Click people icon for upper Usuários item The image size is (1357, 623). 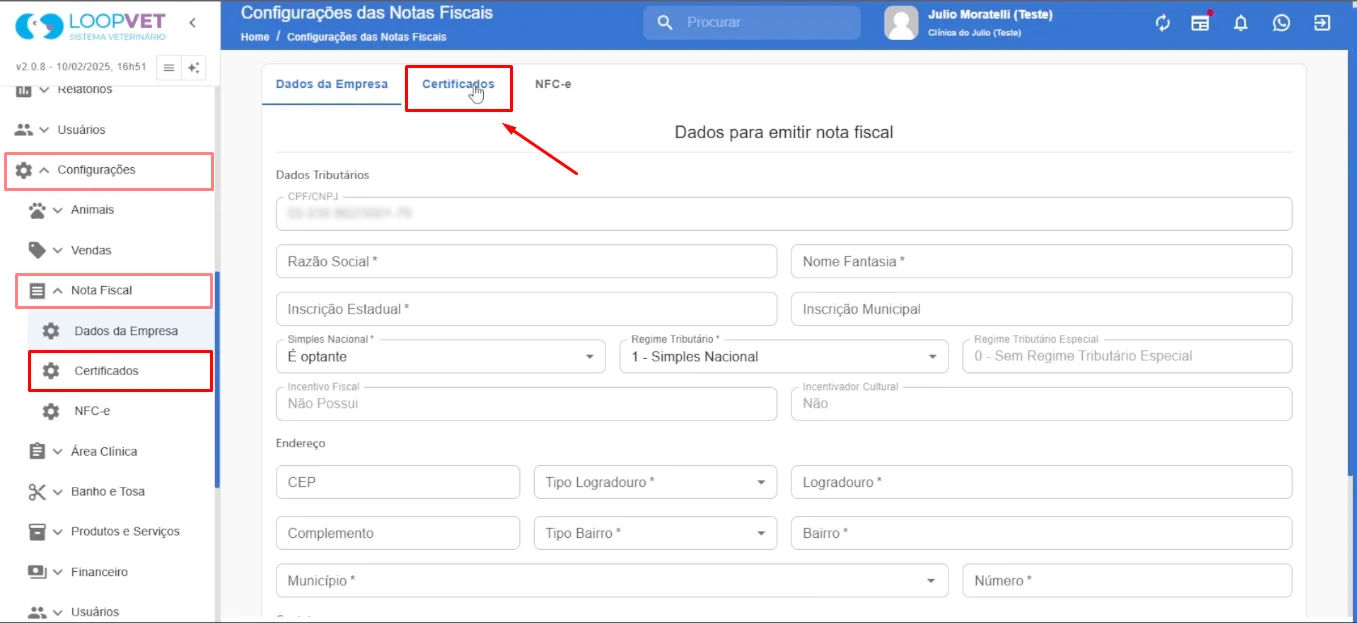point(23,130)
